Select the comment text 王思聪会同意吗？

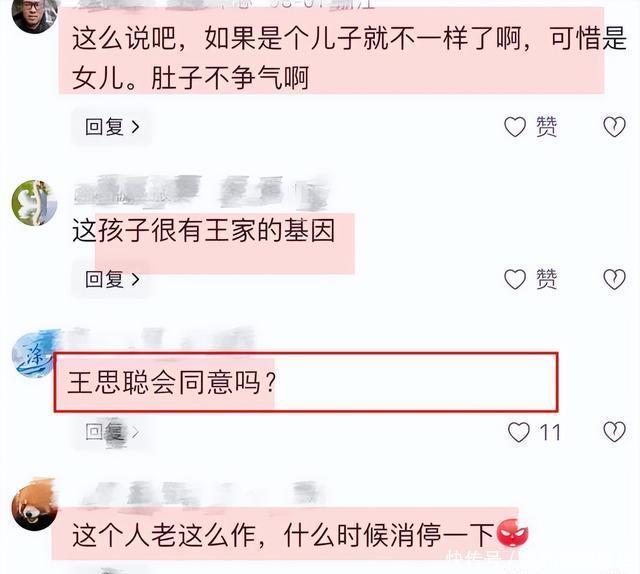pyautogui.click(x=171, y=383)
